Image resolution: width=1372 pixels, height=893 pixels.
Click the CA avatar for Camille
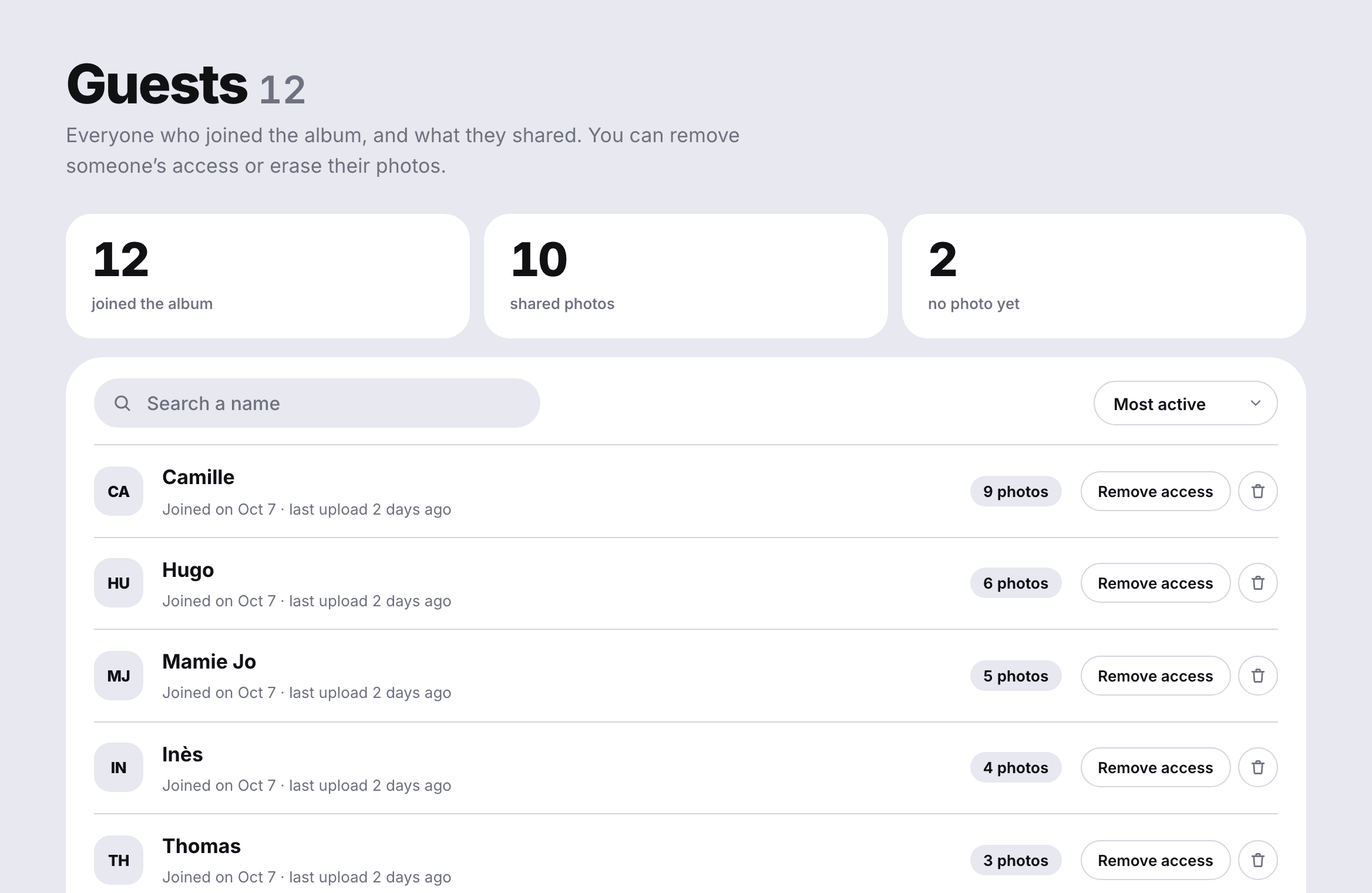119,491
